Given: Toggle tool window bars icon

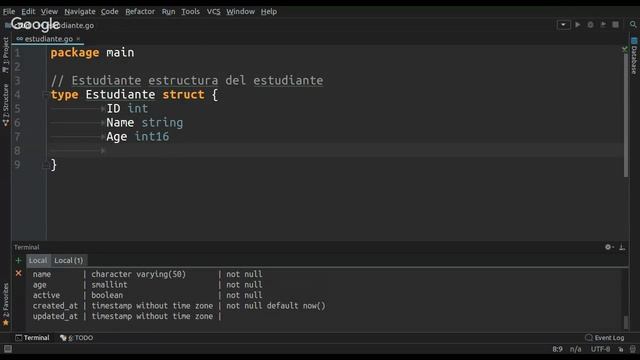Looking at the screenshot, I should point(8,349).
